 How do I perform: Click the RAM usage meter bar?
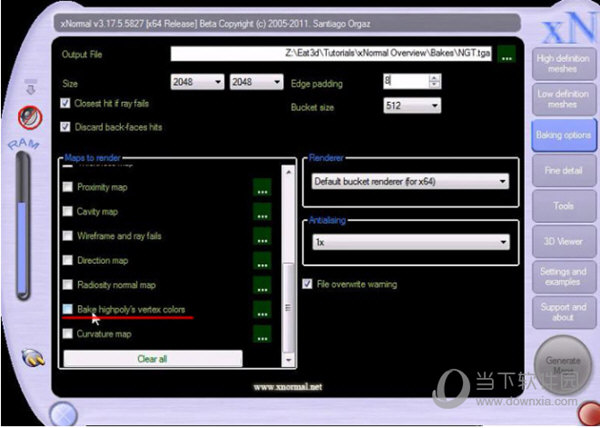[x=23, y=226]
